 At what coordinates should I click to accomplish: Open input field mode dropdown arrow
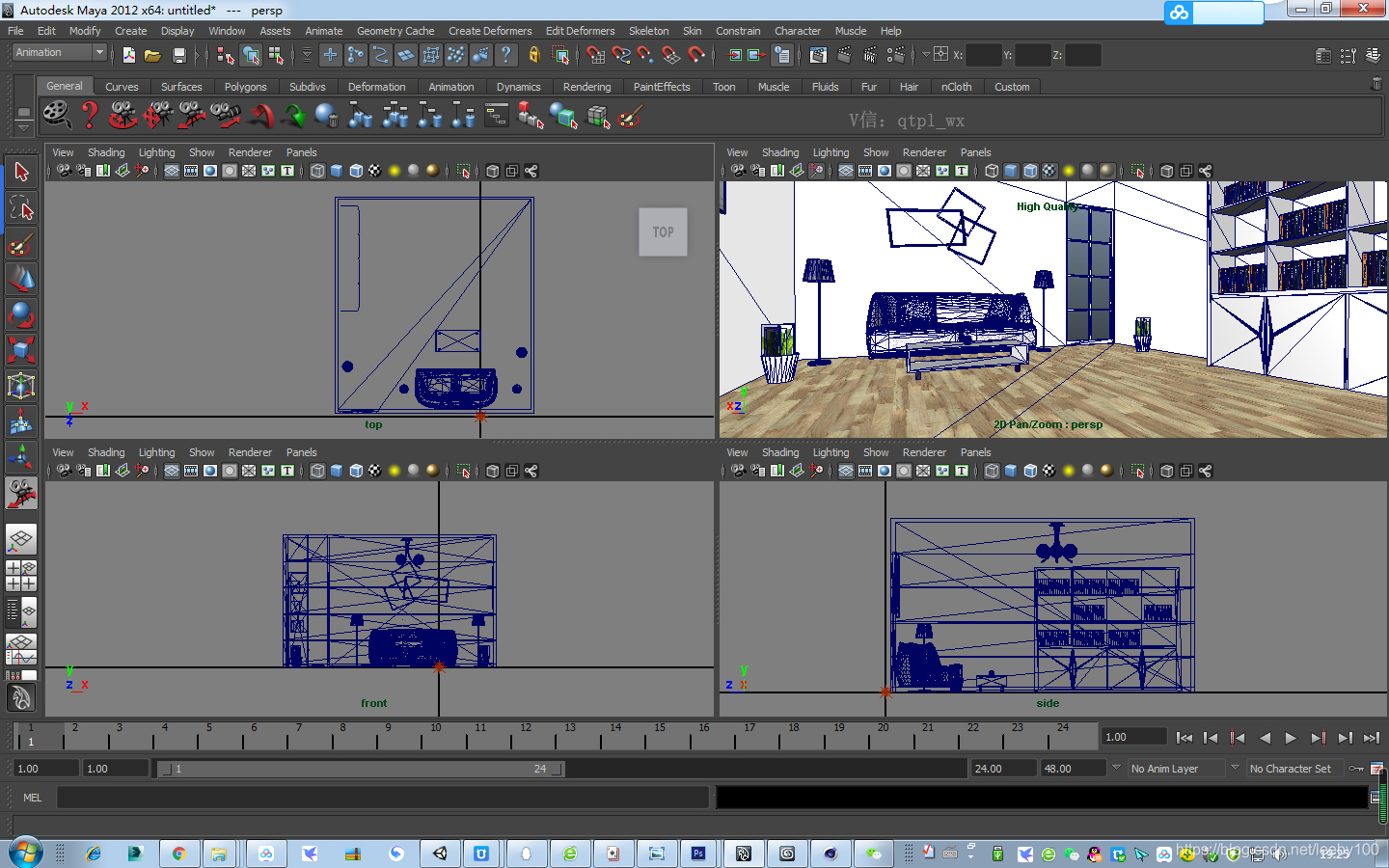(926, 55)
